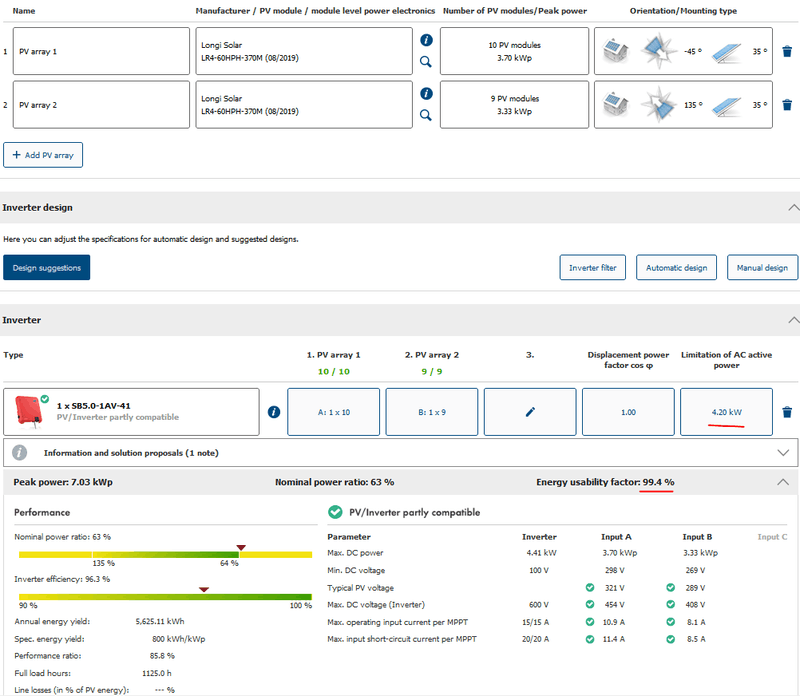The image size is (800, 696).
Task: Click info icon for PV array 1
Action: [x=426, y=40]
